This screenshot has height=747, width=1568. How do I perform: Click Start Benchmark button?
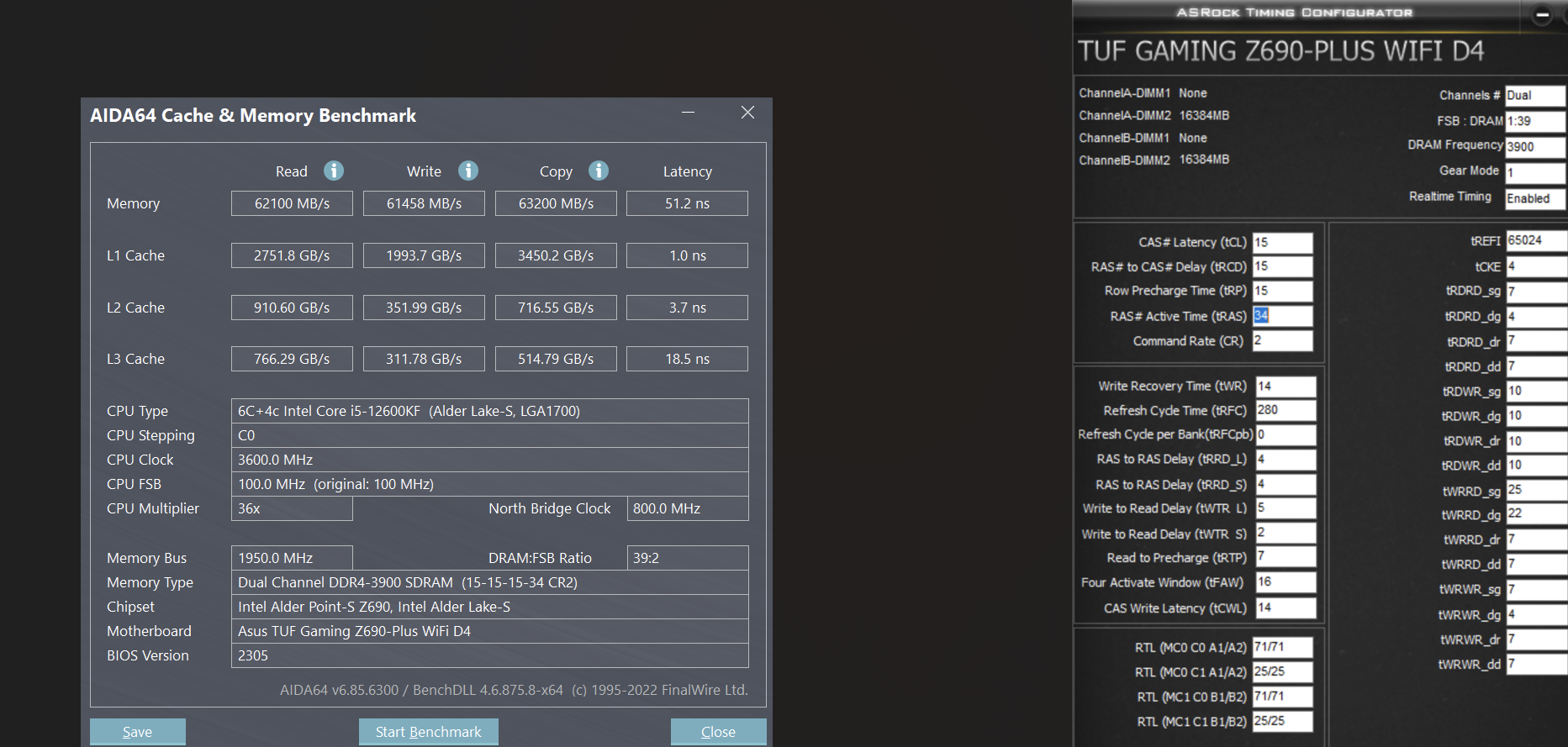[x=429, y=732]
